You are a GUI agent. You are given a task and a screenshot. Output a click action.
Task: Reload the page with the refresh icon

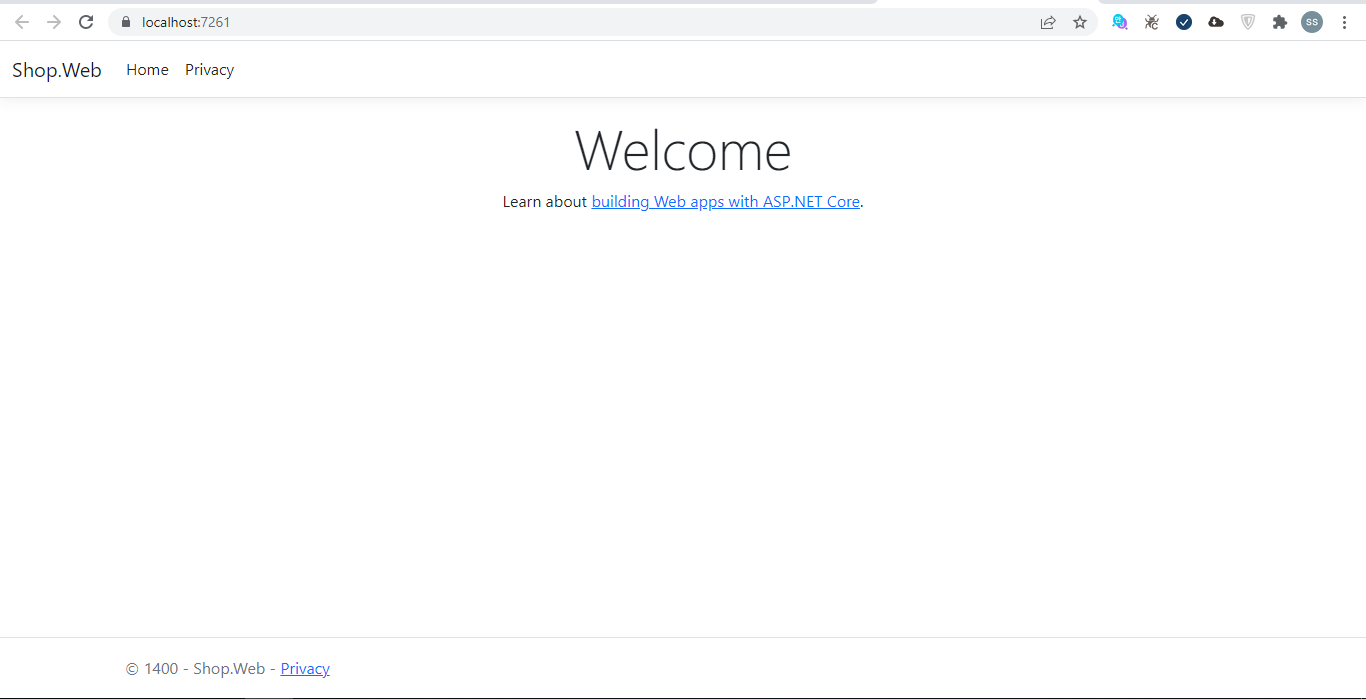coord(86,22)
